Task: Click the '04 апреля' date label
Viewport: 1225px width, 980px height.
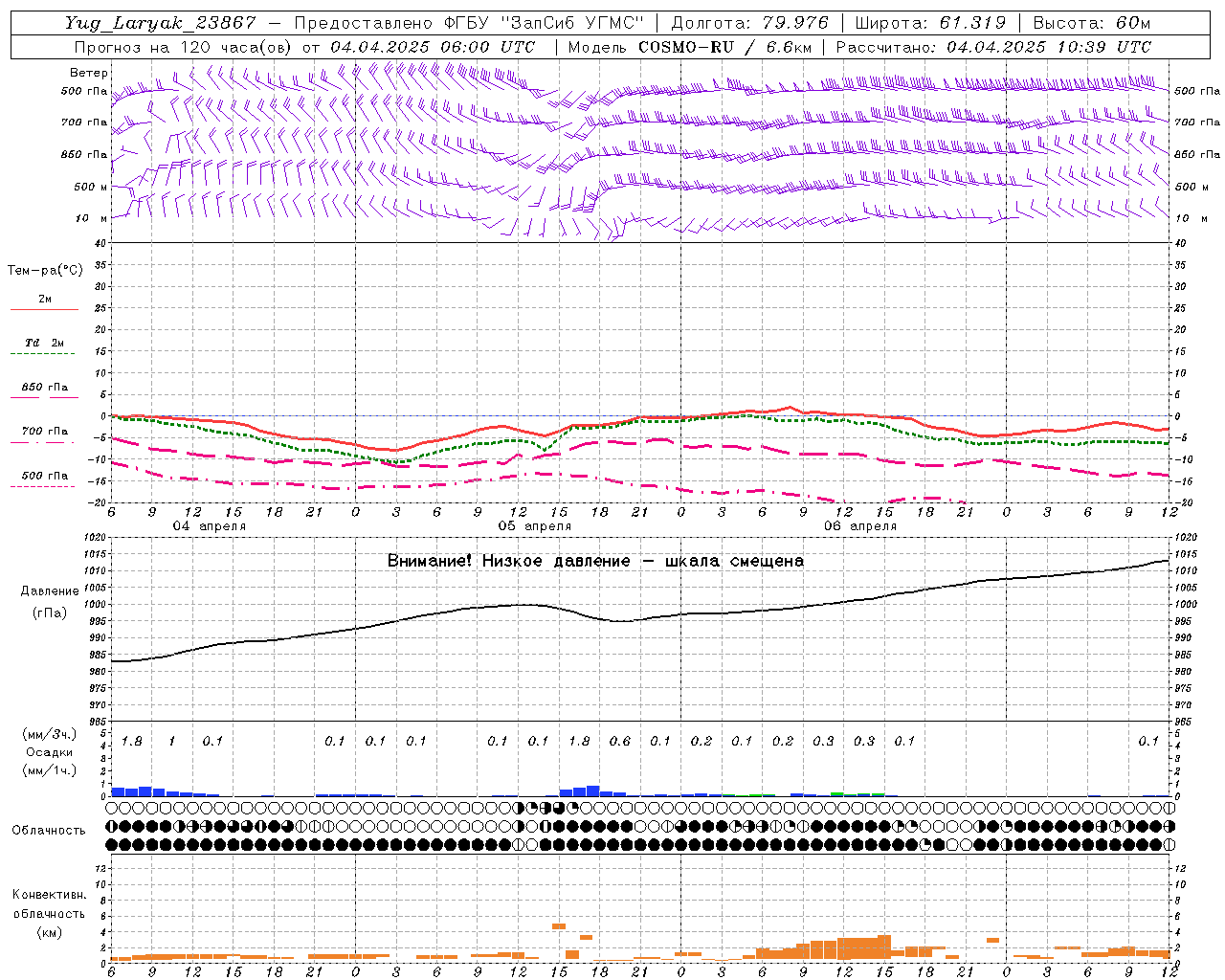Action: [209, 526]
